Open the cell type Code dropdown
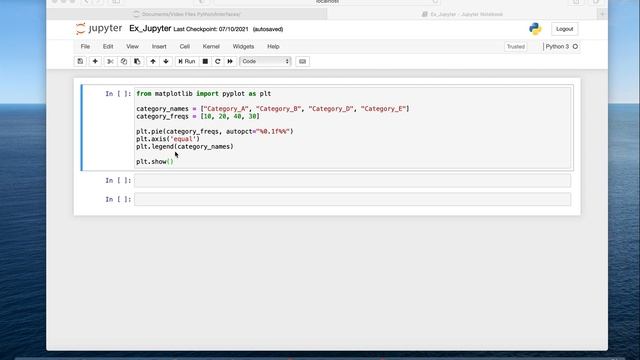 point(265,61)
